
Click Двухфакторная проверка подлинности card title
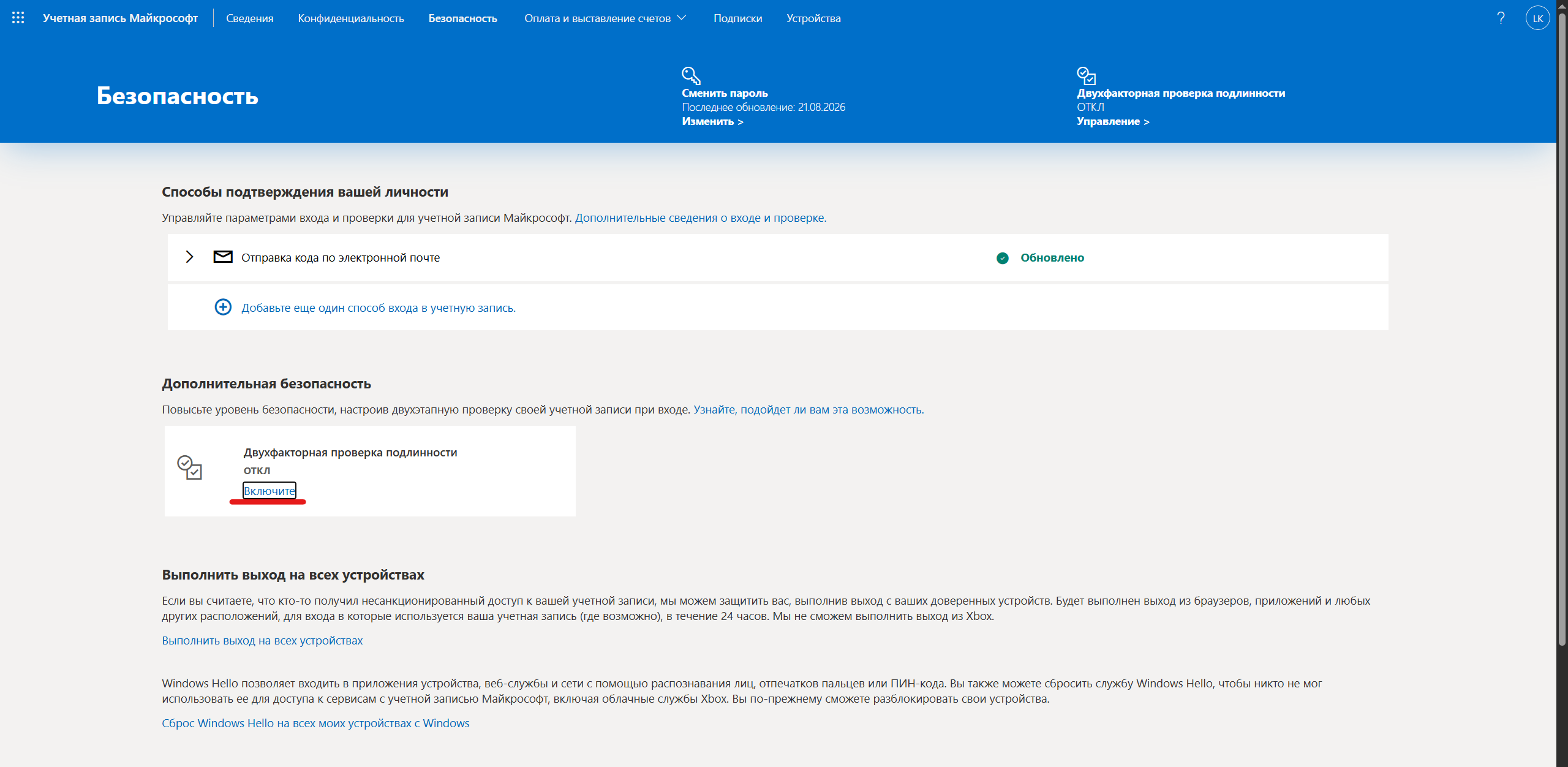[350, 453]
